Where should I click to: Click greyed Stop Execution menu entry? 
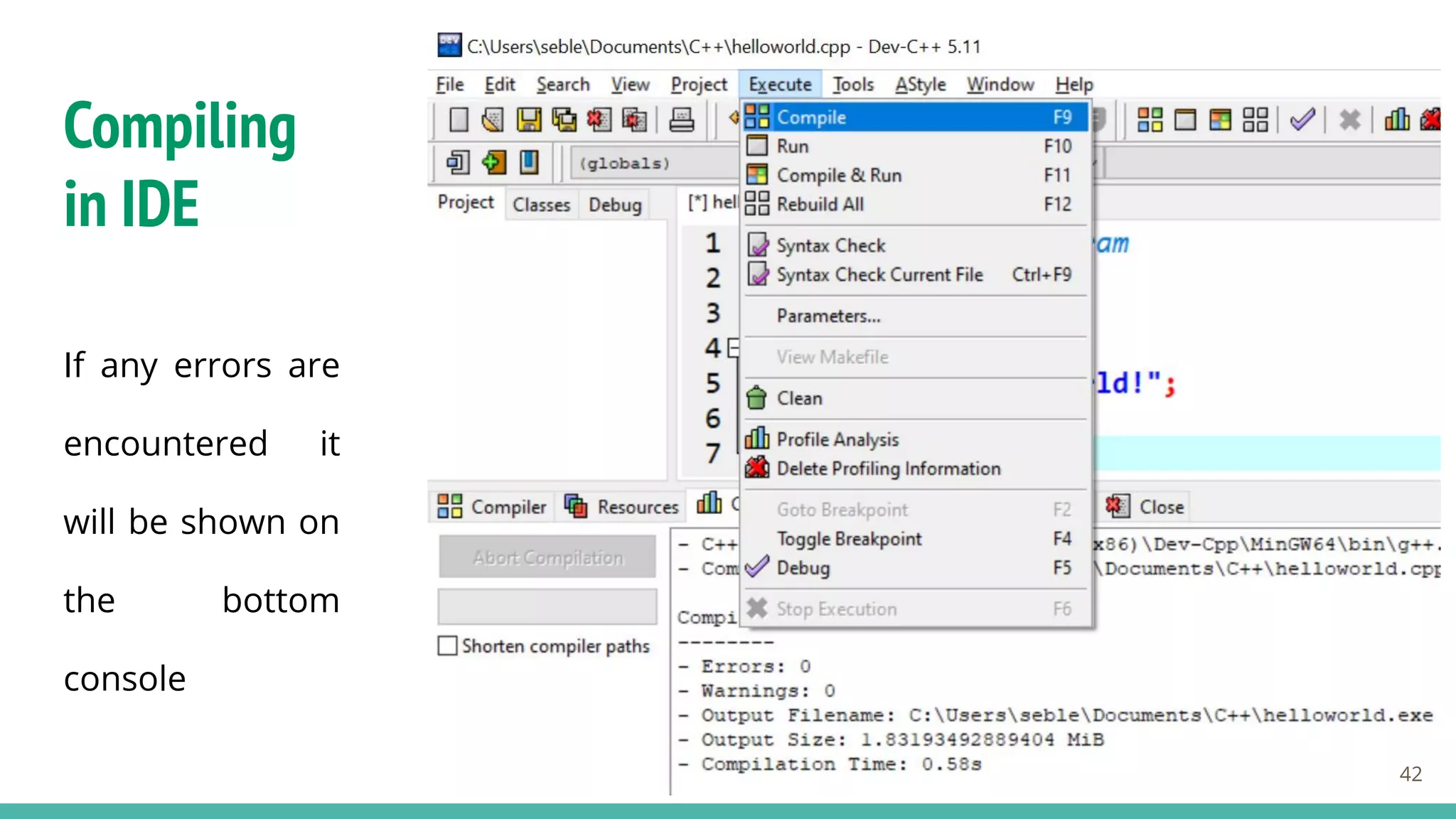[x=915, y=609]
